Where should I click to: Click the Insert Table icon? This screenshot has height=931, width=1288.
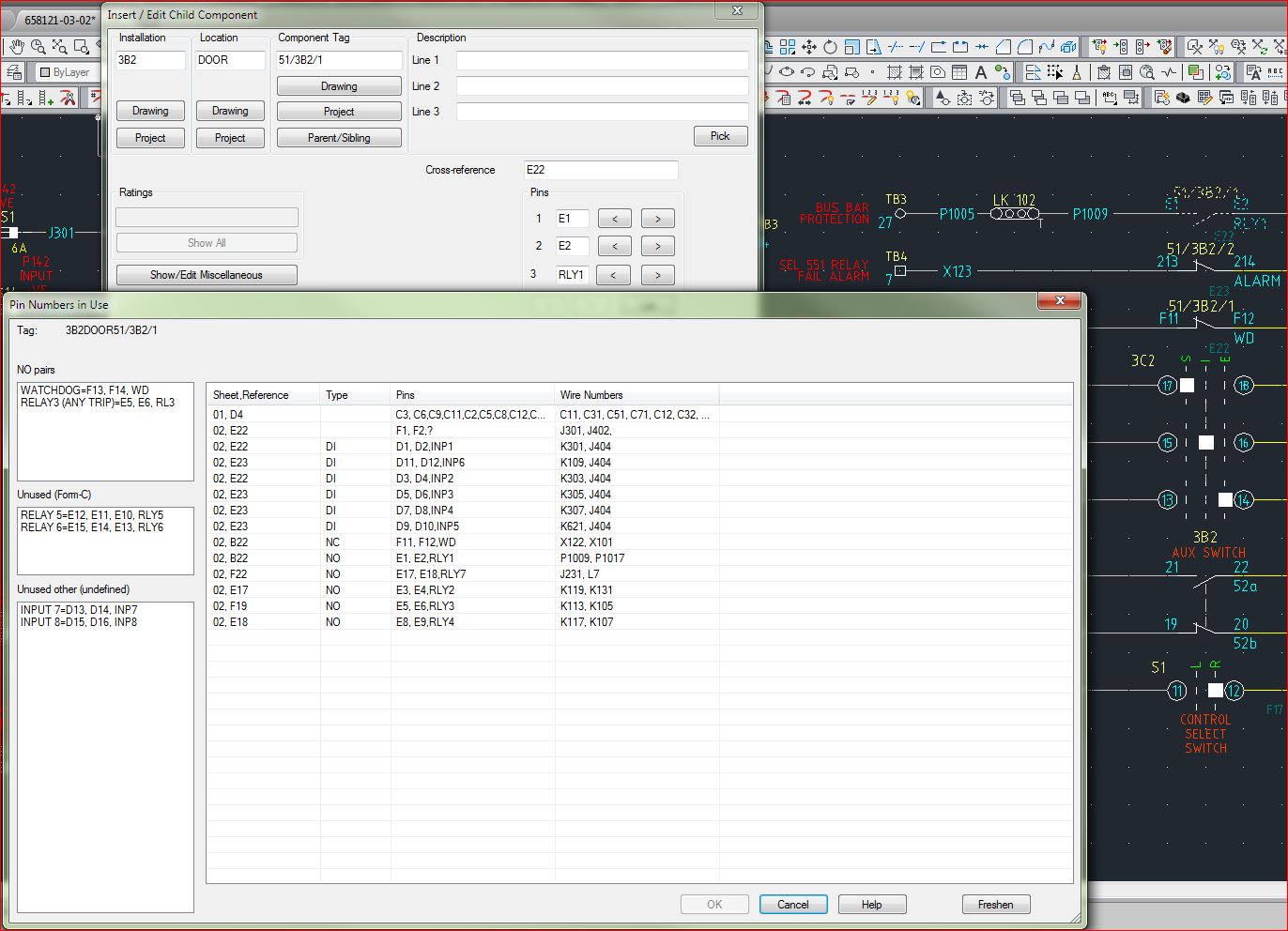(x=958, y=73)
